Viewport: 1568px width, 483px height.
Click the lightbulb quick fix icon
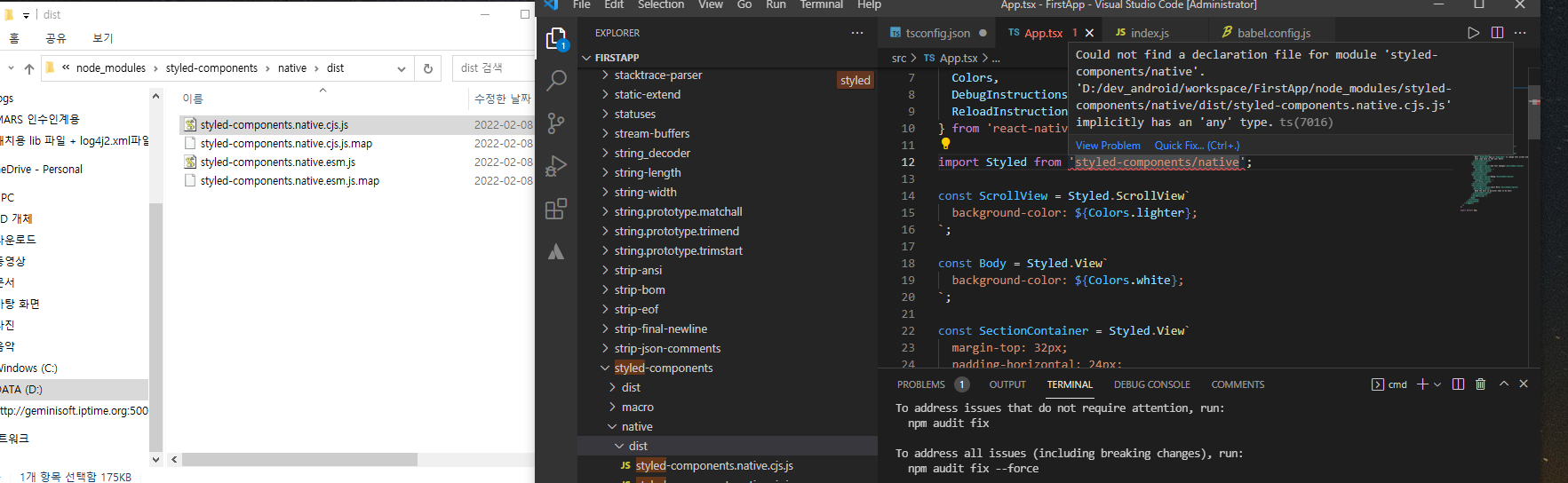coord(945,144)
